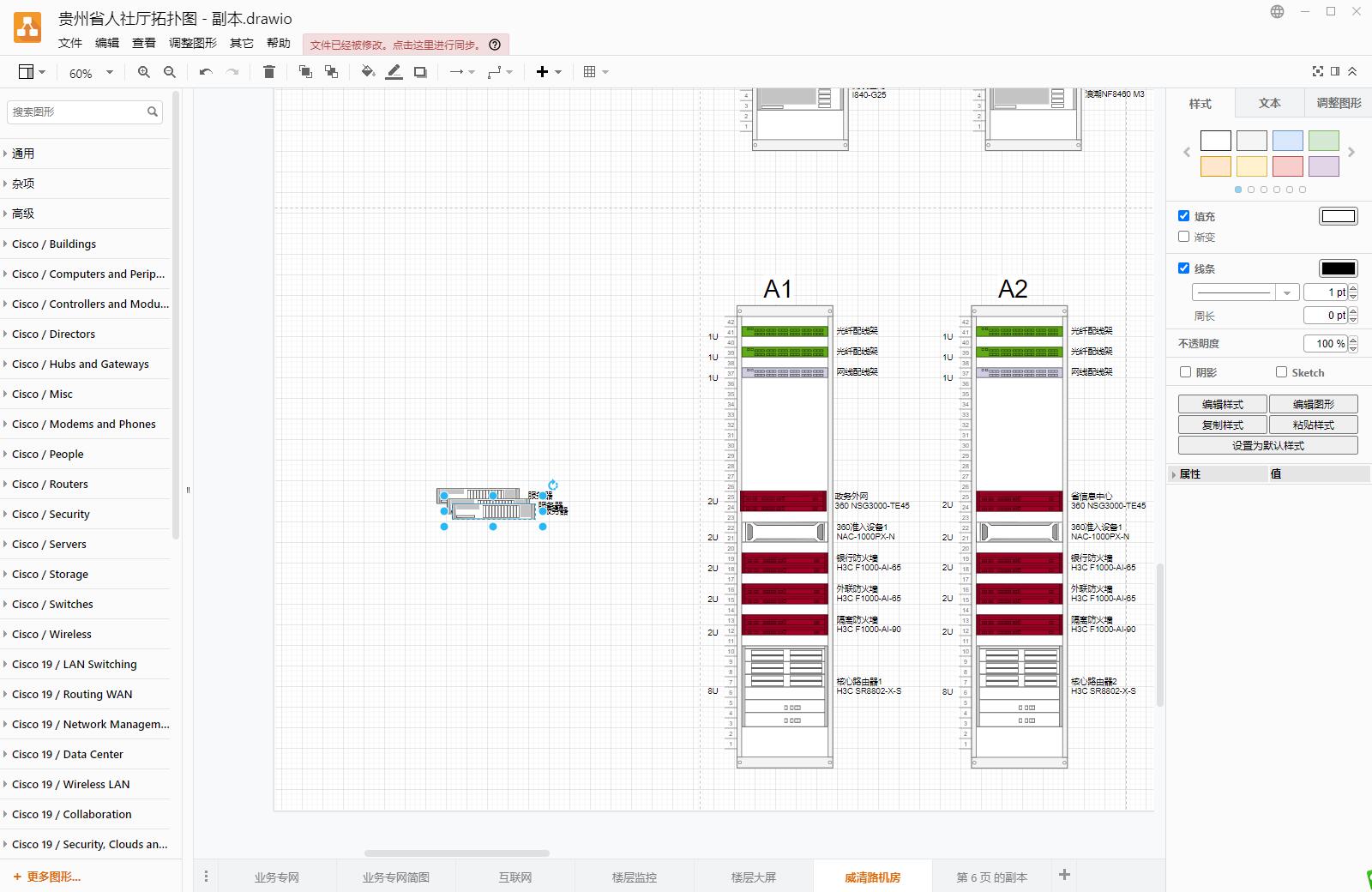Enter fullscreen mode icon

[1318, 71]
